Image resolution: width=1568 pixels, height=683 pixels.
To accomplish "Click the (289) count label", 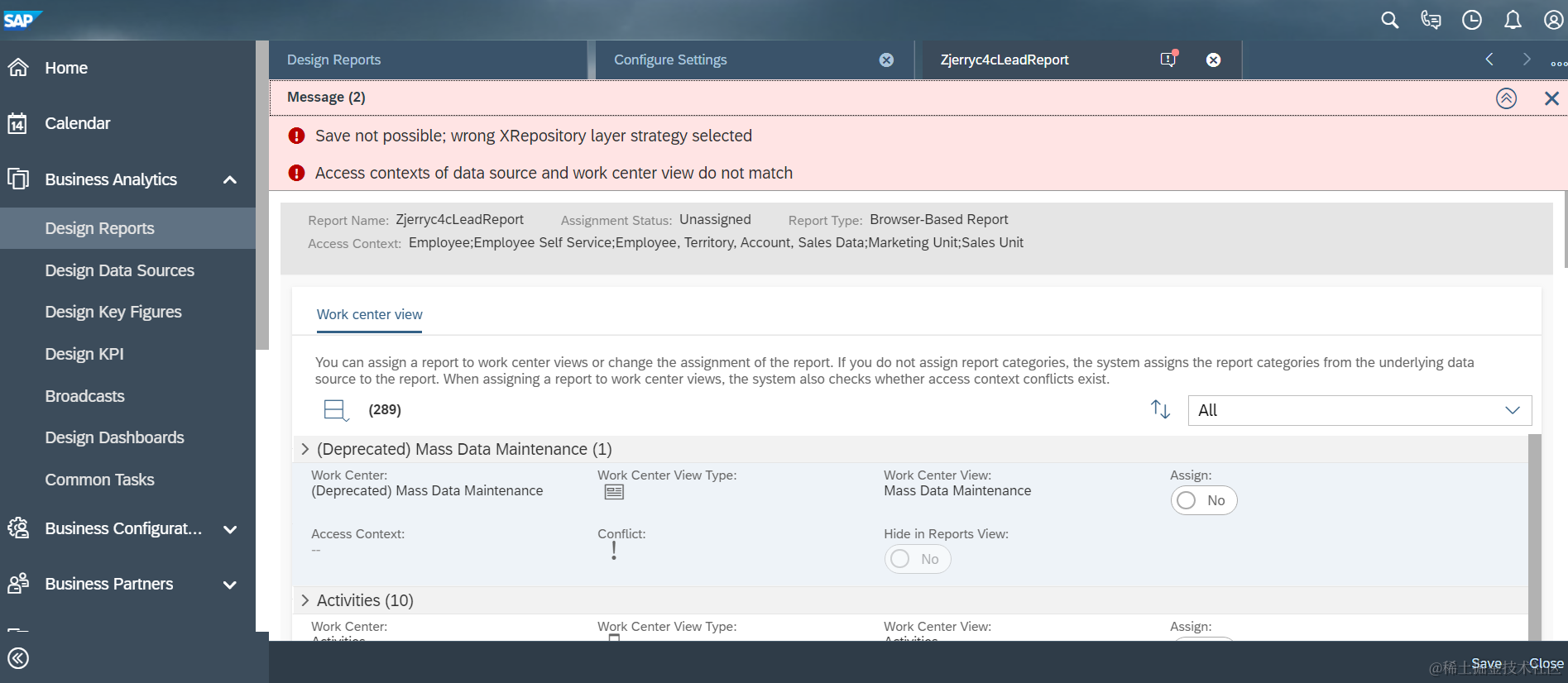I will pyautogui.click(x=385, y=409).
